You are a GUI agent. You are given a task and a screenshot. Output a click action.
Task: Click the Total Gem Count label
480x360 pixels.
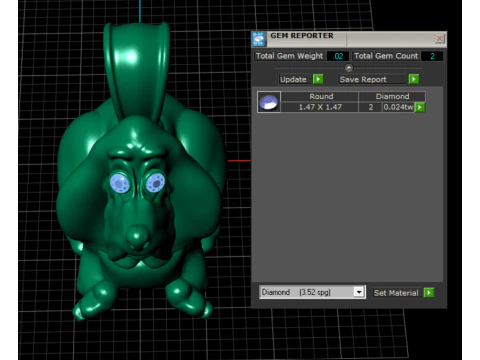(386, 56)
